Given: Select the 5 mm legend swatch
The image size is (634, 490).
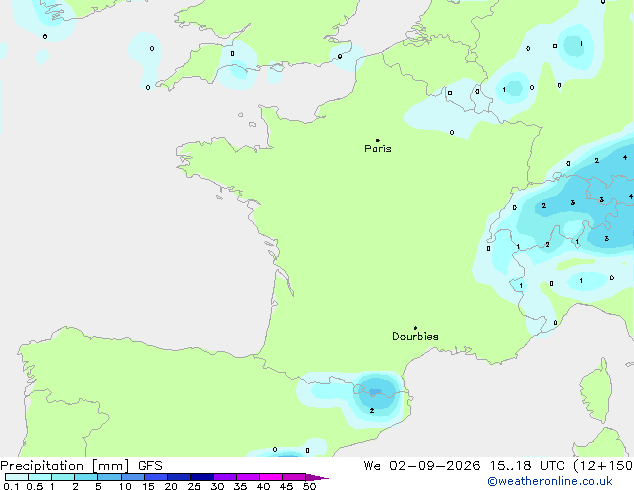Looking at the screenshot, I should coord(110,477).
